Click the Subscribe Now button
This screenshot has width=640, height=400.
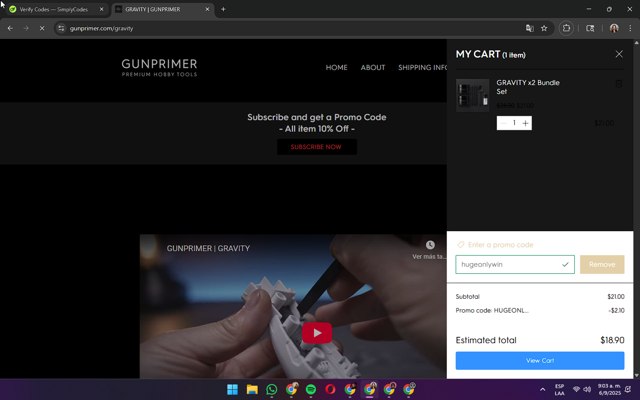[x=316, y=147]
